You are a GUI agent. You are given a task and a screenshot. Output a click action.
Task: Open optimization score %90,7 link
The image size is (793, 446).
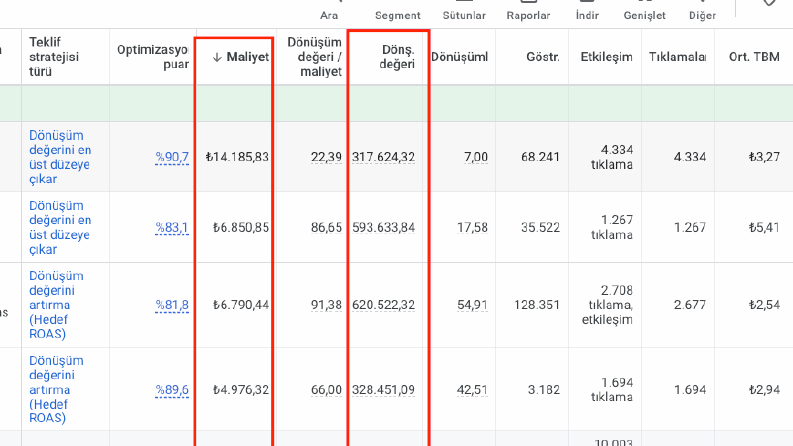click(x=172, y=157)
